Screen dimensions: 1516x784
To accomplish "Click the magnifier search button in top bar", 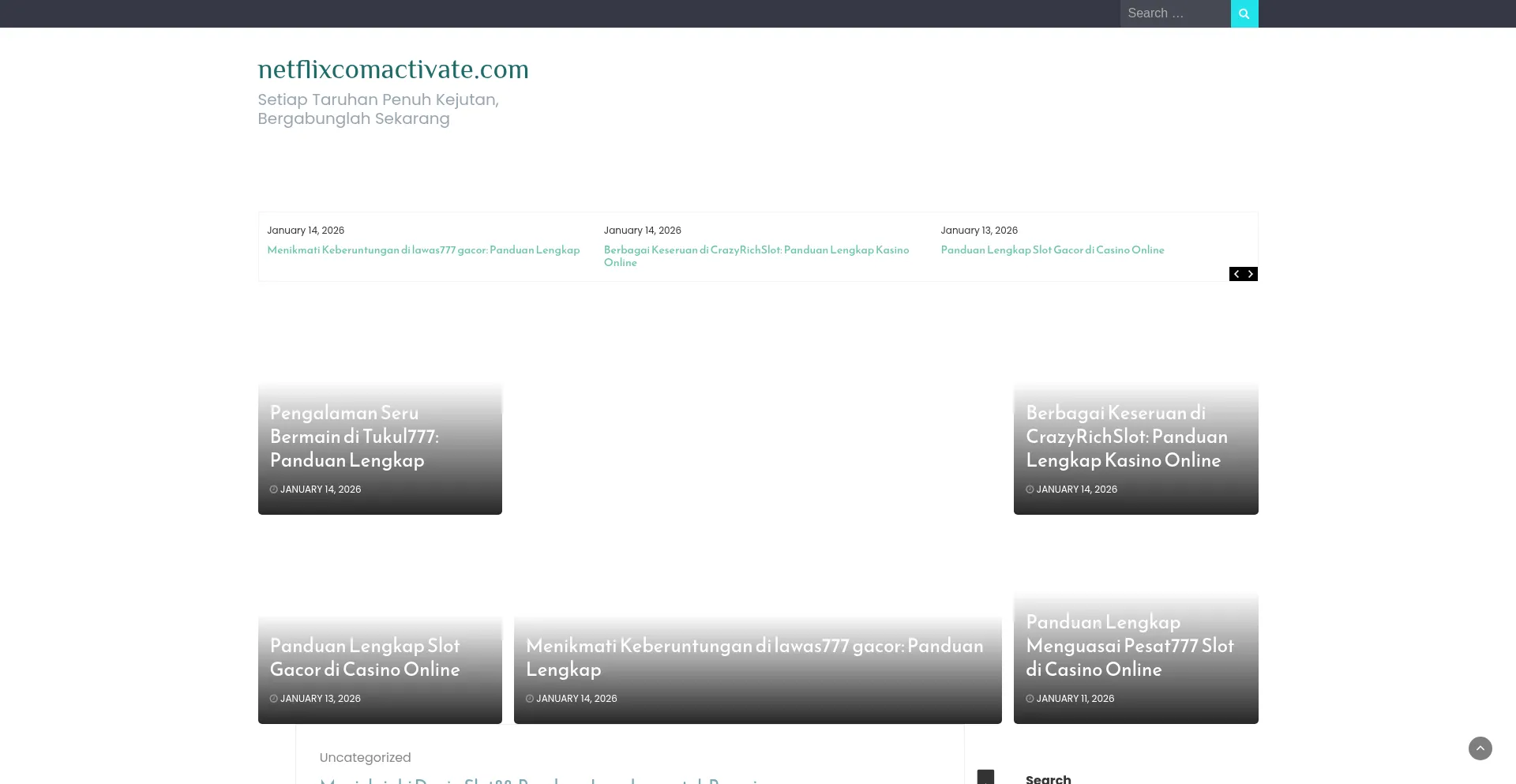I will tap(1244, 13).
